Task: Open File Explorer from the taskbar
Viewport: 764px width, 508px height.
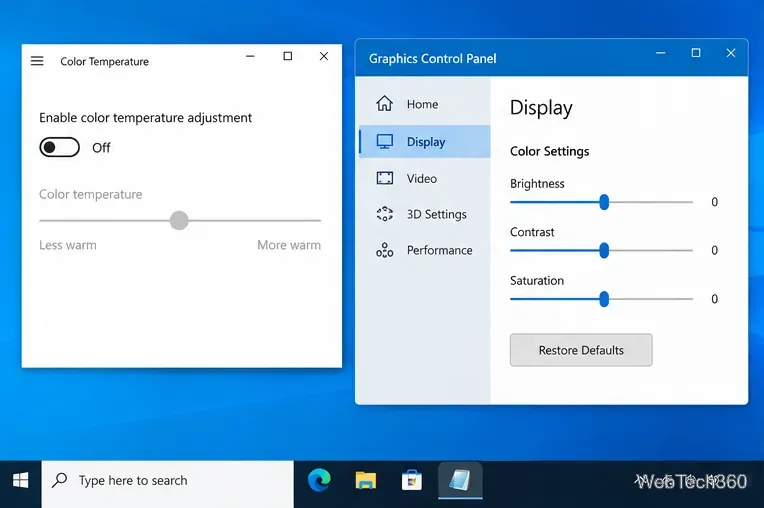Action: [365, 480]
